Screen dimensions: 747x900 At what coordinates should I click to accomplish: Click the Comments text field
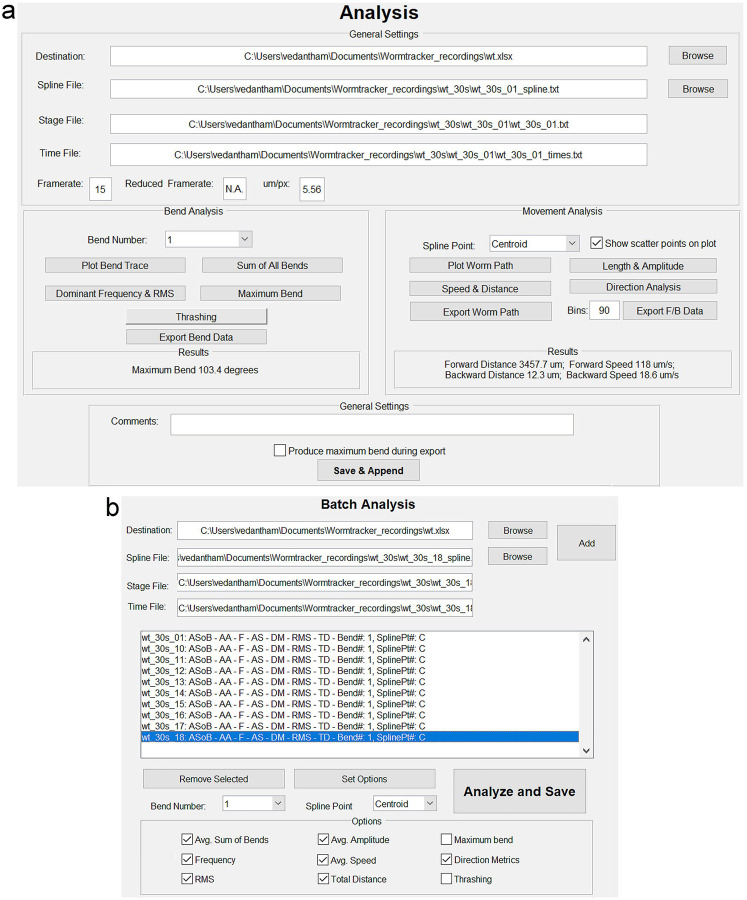(x=371, y=425)
